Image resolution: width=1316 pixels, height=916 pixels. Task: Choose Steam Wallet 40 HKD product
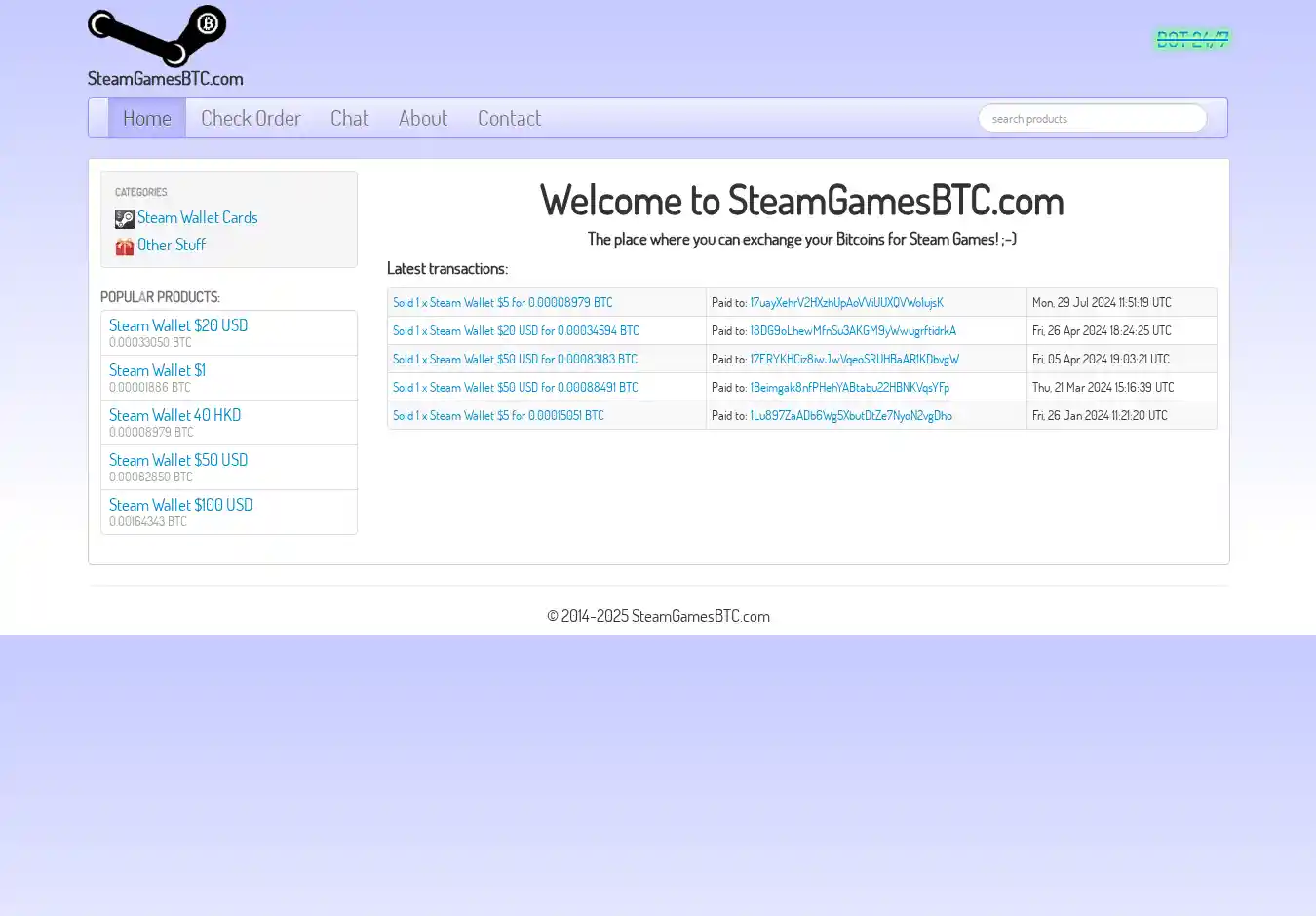(174, 415)
